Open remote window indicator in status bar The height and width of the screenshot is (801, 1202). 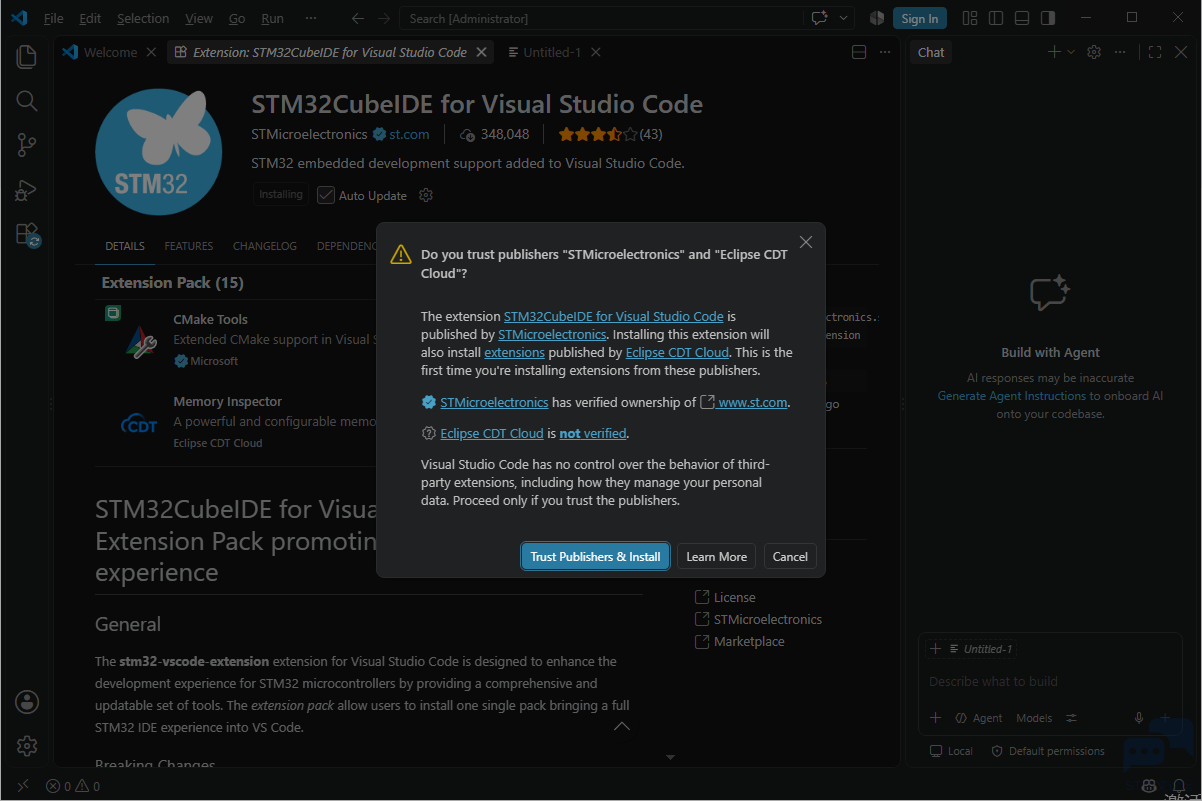tap(23, 787)
